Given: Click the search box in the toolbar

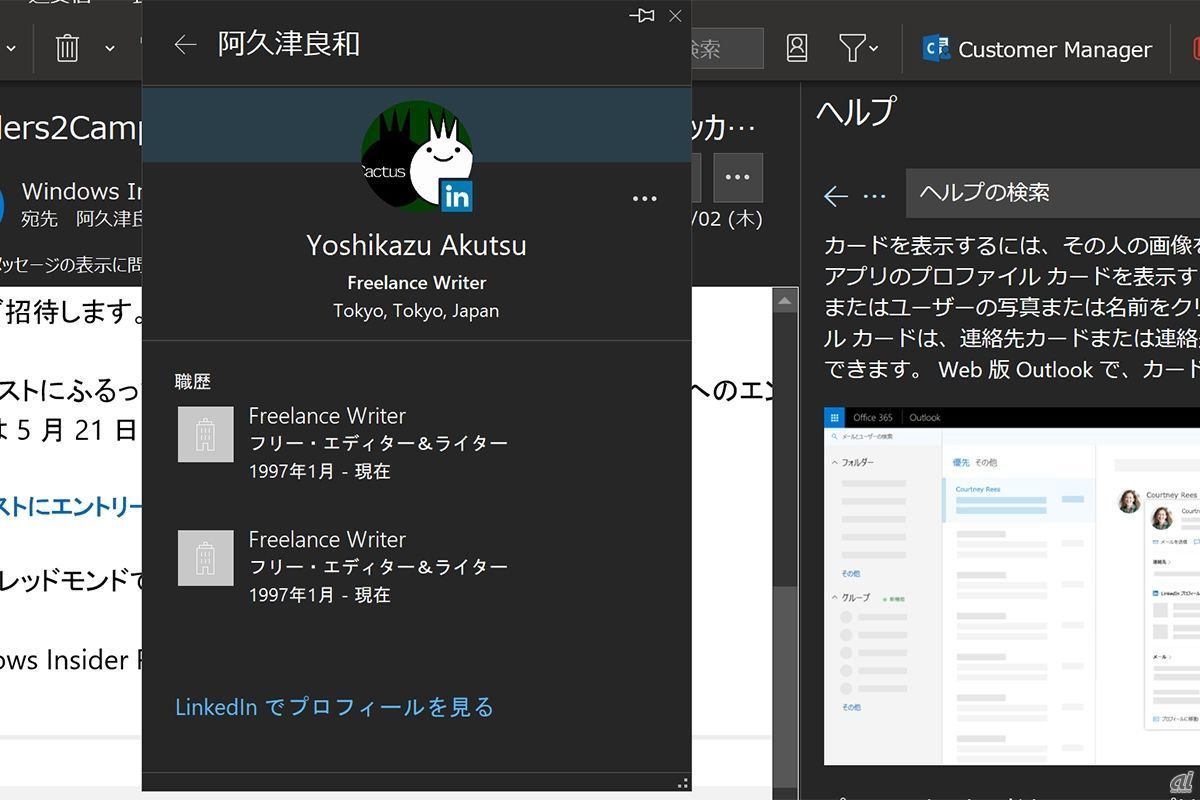Looking at the screenshot, I should 727,48.
